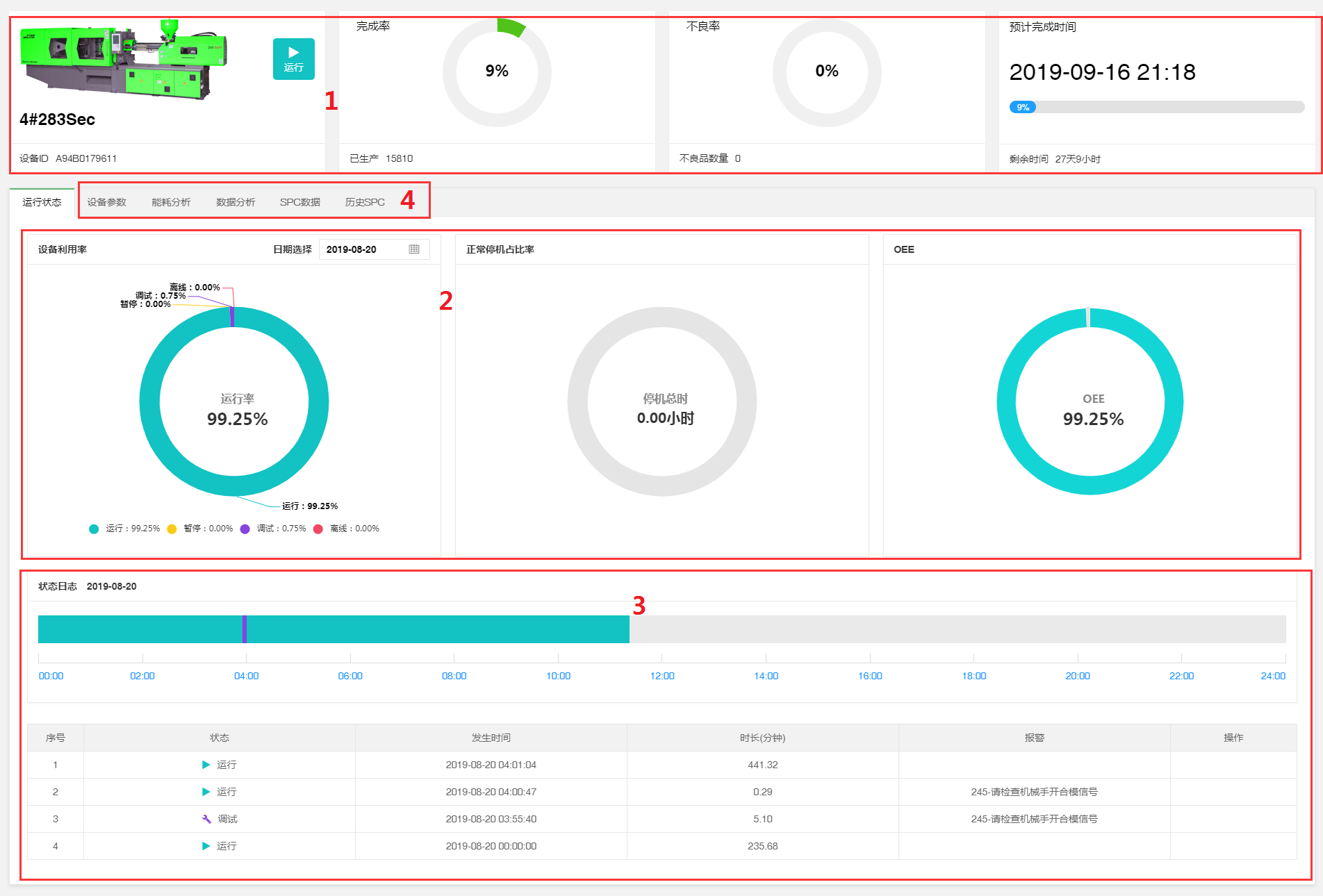Open the 日期选择 date field
This screenshot has height=896, width=1323.
pos(366,249)
